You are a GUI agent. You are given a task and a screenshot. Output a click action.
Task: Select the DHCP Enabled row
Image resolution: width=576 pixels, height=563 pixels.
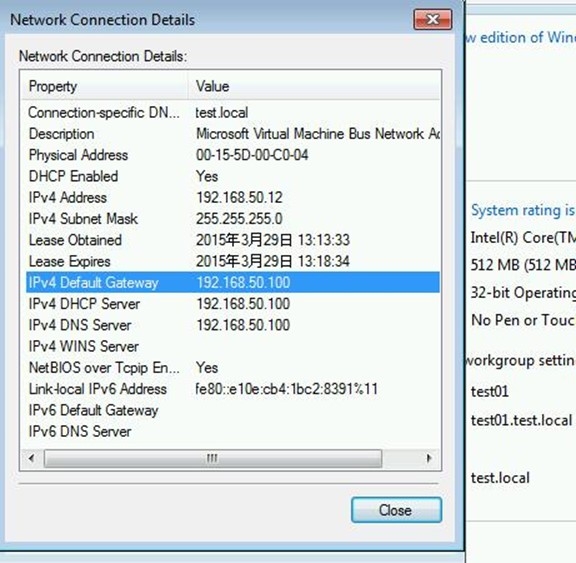point(233,176)
